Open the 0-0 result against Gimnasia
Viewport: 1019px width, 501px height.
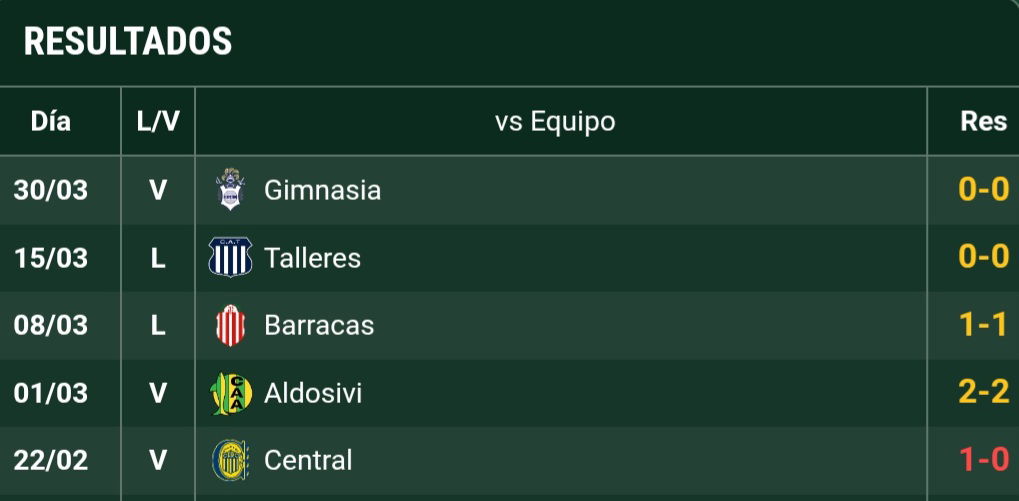click(x=984, y=190)
